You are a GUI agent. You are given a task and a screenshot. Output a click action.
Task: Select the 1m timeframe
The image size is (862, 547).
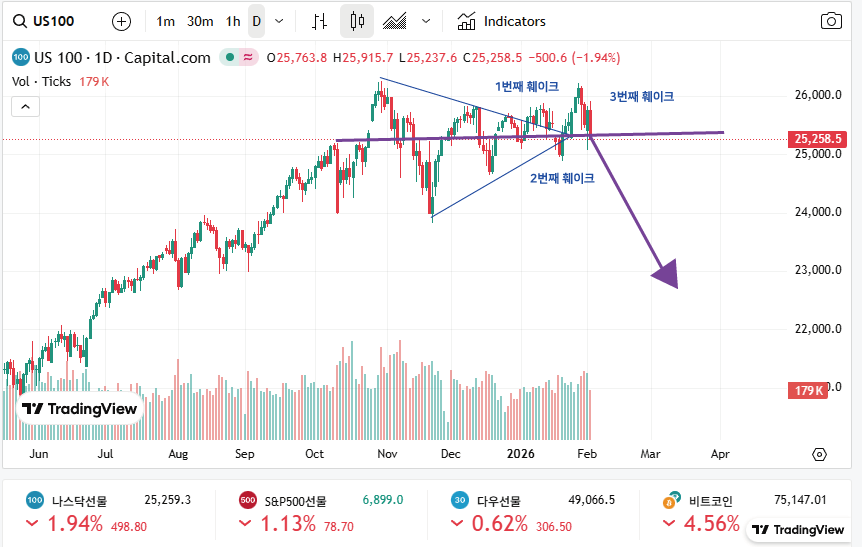pyautogui.click(x=166, y=21)
